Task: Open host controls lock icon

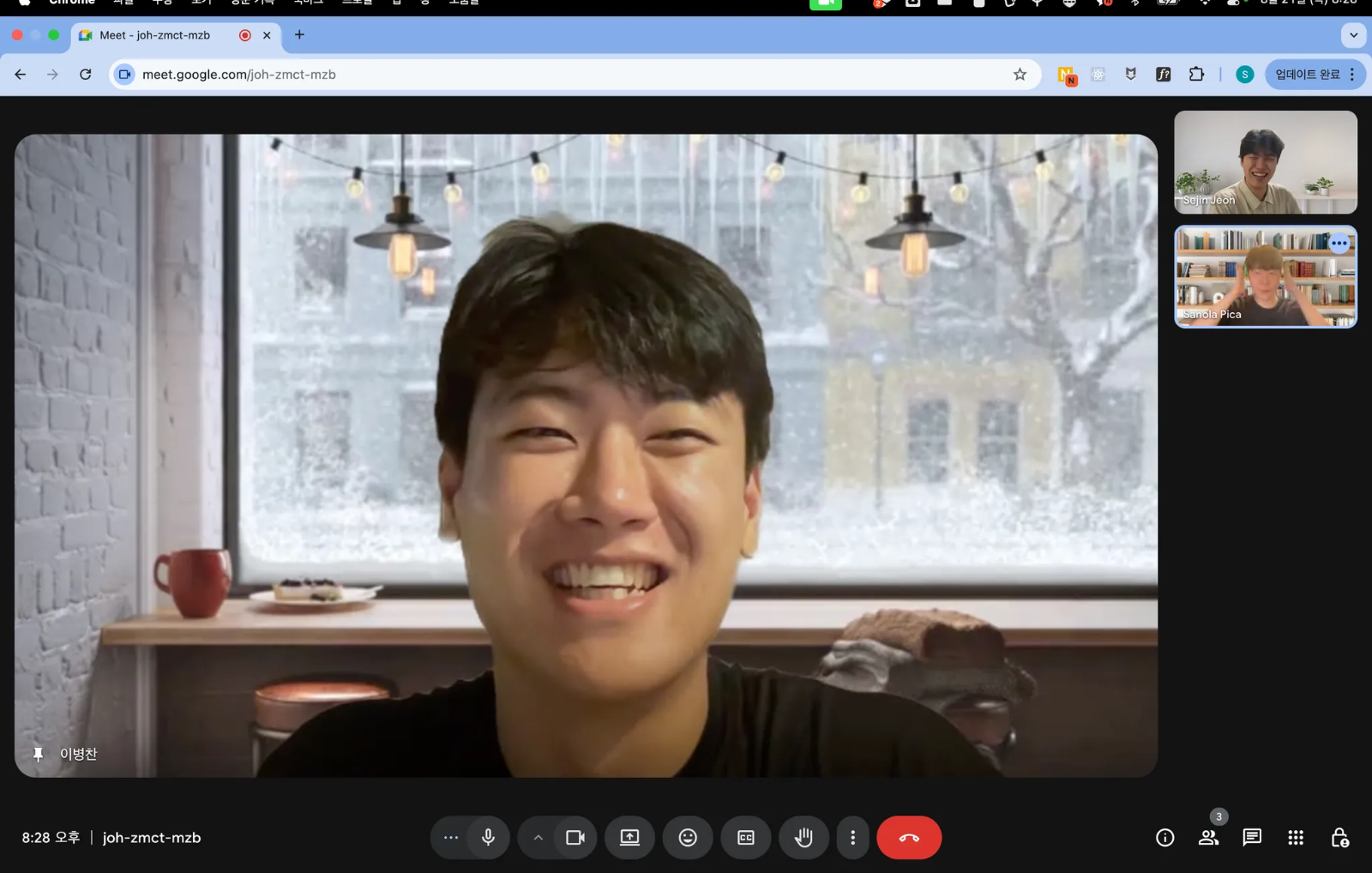Action: coord(1339,838)
